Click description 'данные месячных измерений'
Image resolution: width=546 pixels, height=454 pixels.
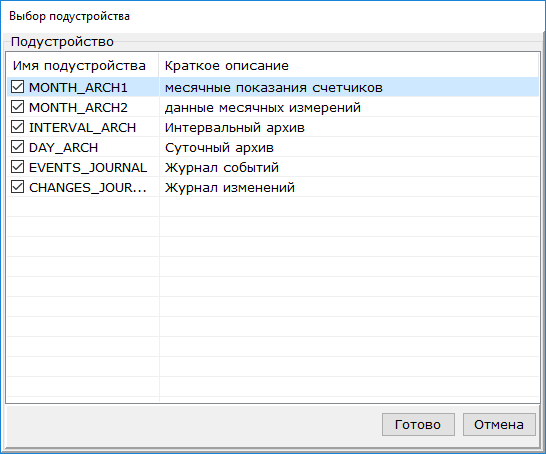263,108
